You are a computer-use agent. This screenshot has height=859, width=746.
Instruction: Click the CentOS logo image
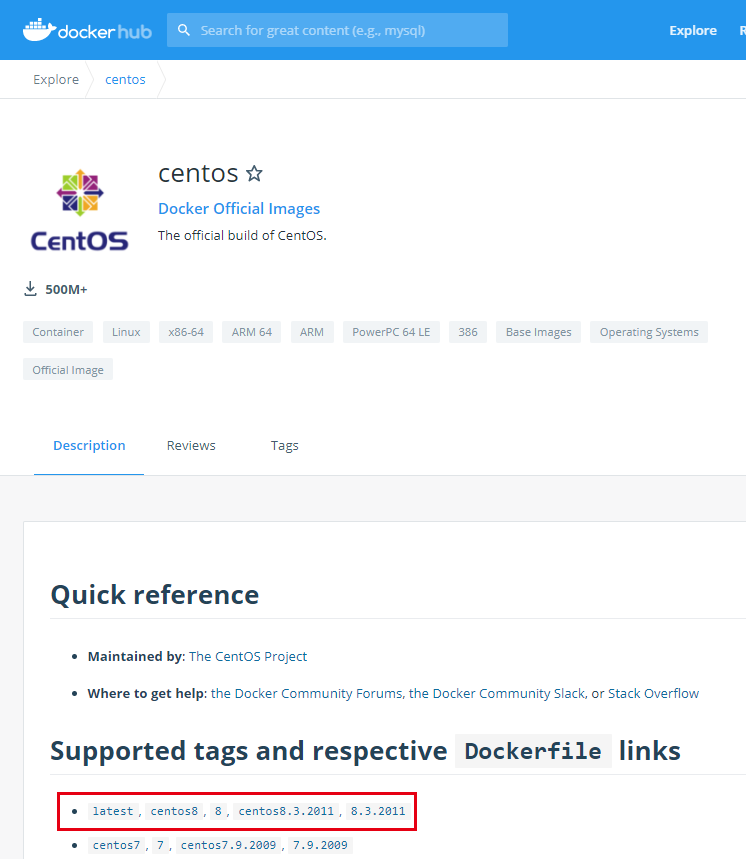[x=79, y=210]
